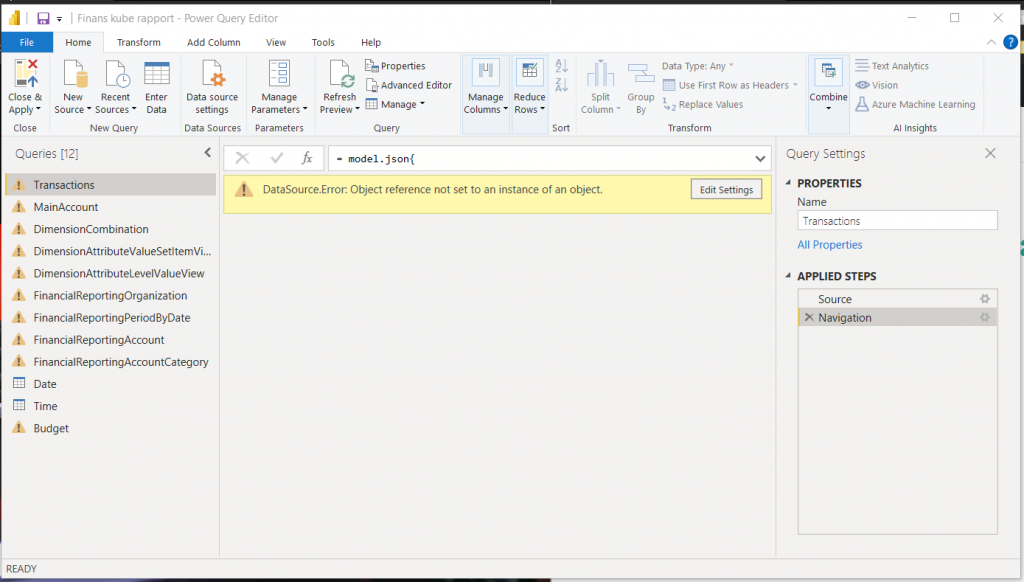Click the Manage Columns icon
This screenshot has width=1024, height=582.
pyautogui.click(x=485, y=72)
